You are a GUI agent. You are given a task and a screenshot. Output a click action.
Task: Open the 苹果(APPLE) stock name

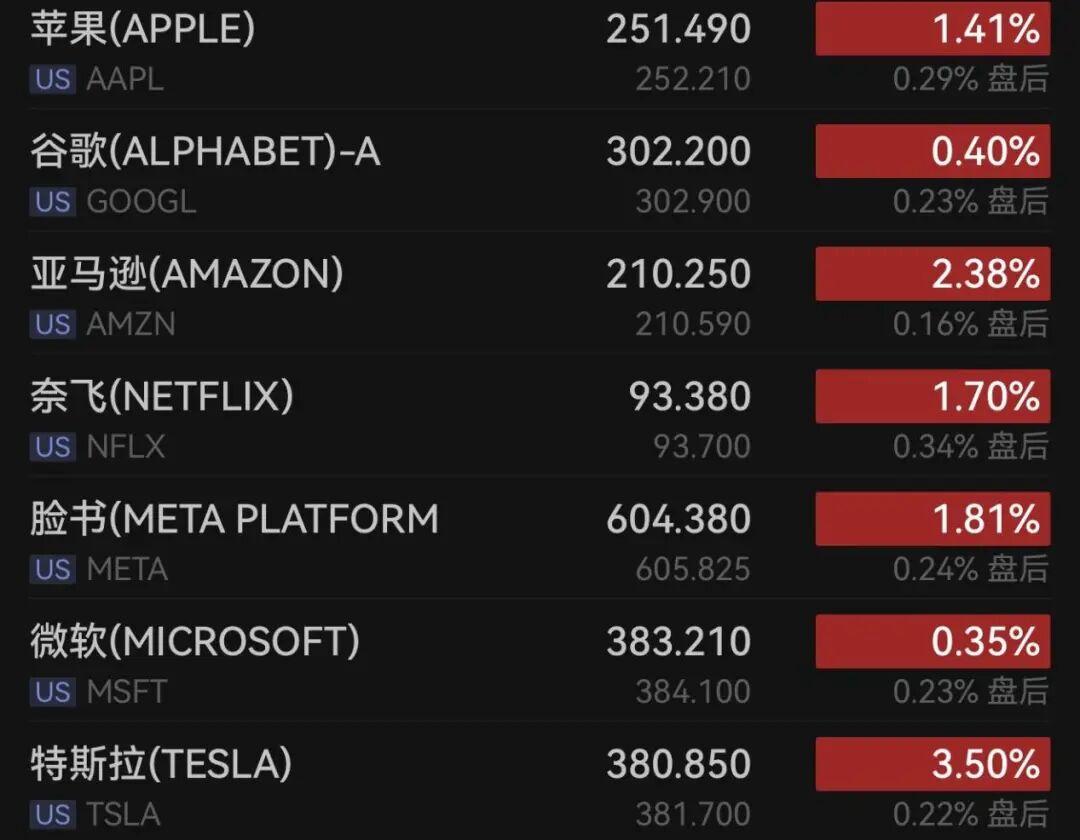click(143, 30)
